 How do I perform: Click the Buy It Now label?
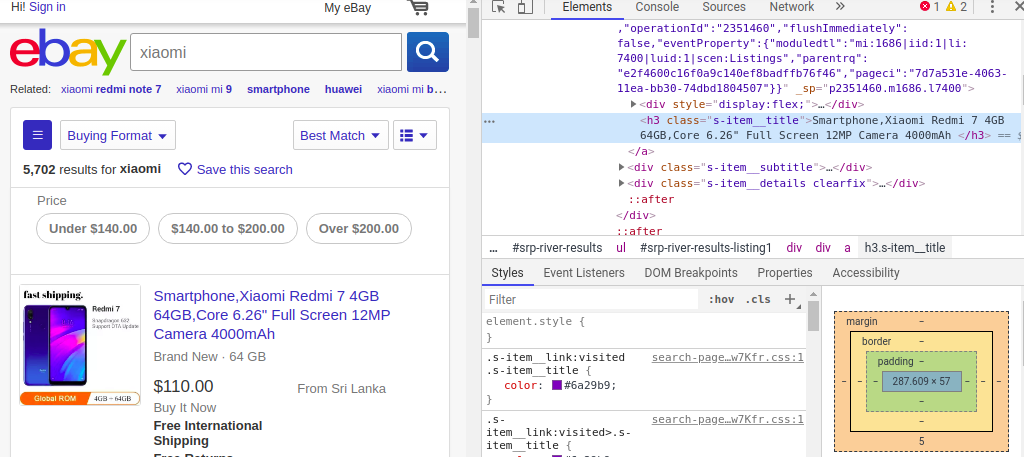[185, 408]
